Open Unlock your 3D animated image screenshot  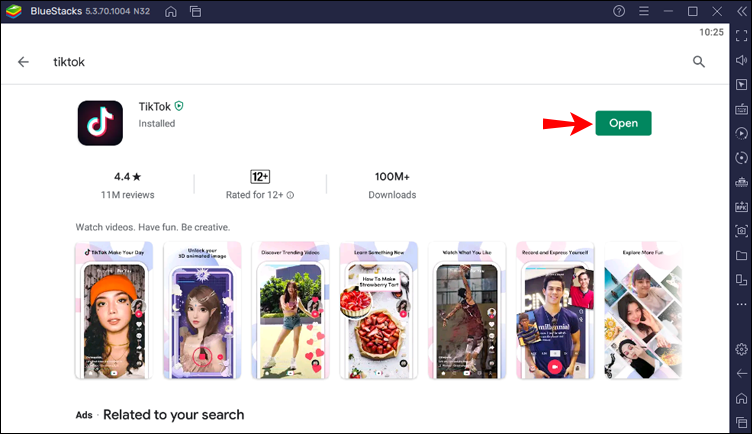pos(202,311)
